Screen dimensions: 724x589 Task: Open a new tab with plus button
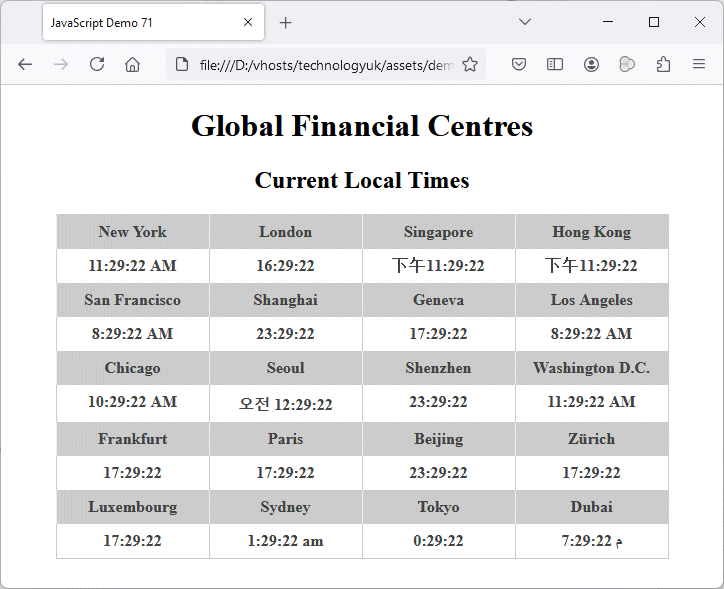(x=286, y=23)
